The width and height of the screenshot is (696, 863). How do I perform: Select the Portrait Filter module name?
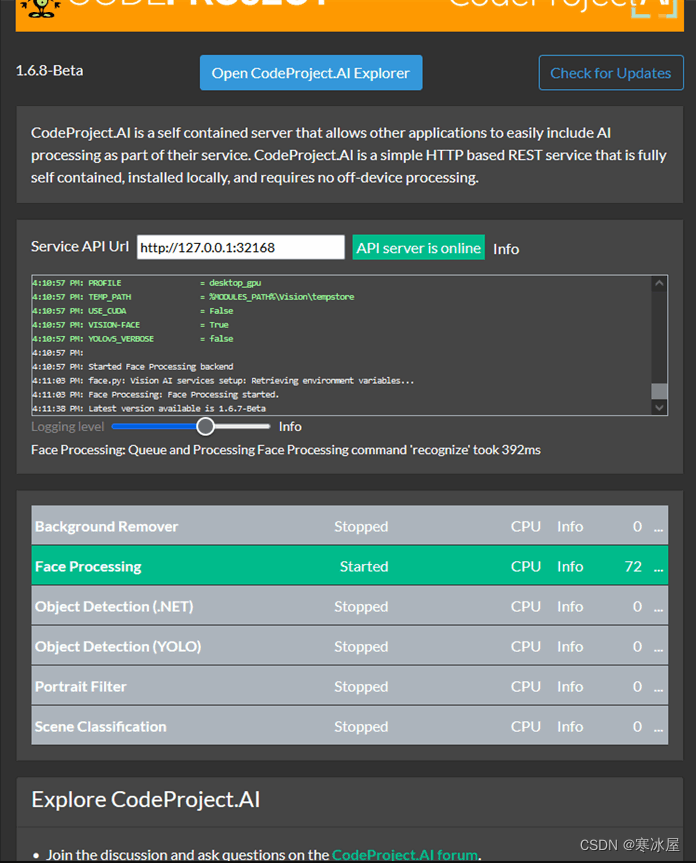(x=80, y=687)
